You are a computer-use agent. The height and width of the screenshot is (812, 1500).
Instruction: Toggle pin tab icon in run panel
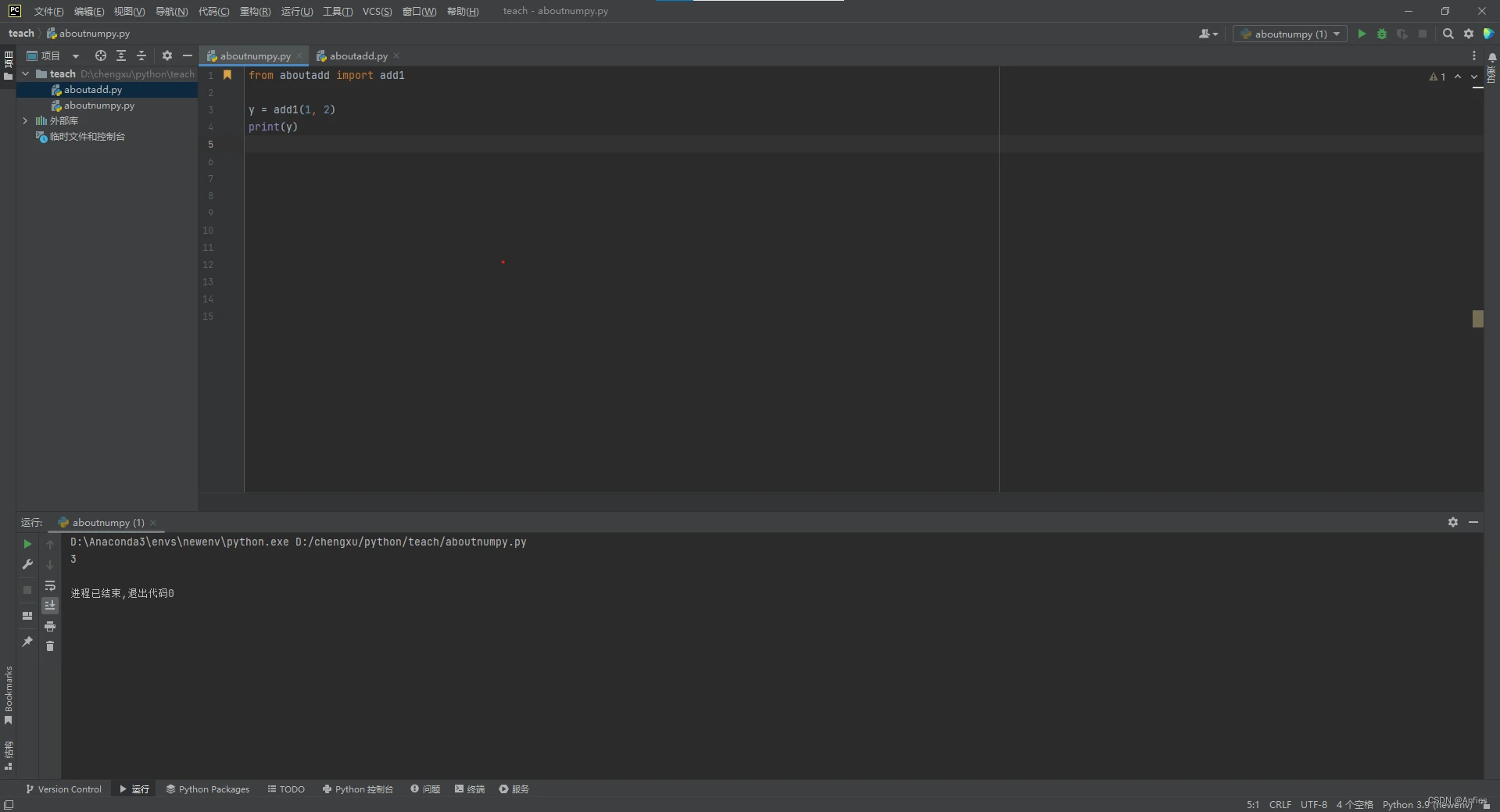(27, 642)
